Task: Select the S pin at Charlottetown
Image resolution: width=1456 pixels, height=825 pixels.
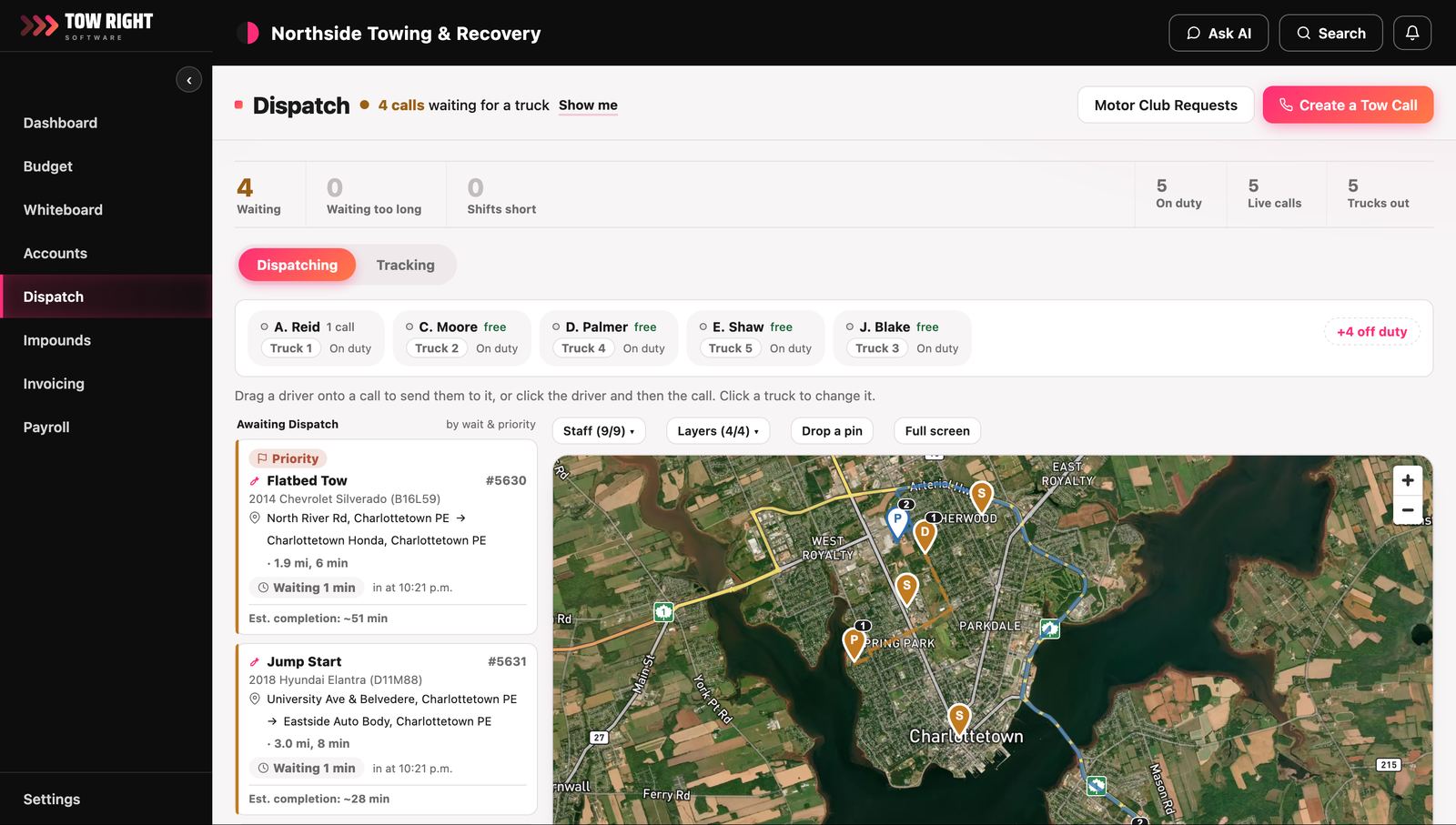Action: coord(959,719)
